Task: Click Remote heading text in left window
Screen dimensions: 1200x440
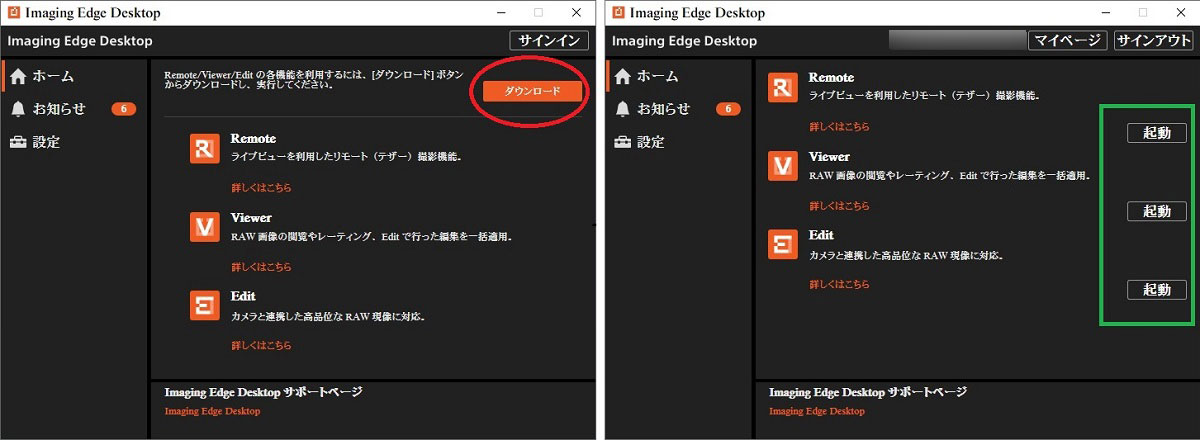Action: [253, 138]
